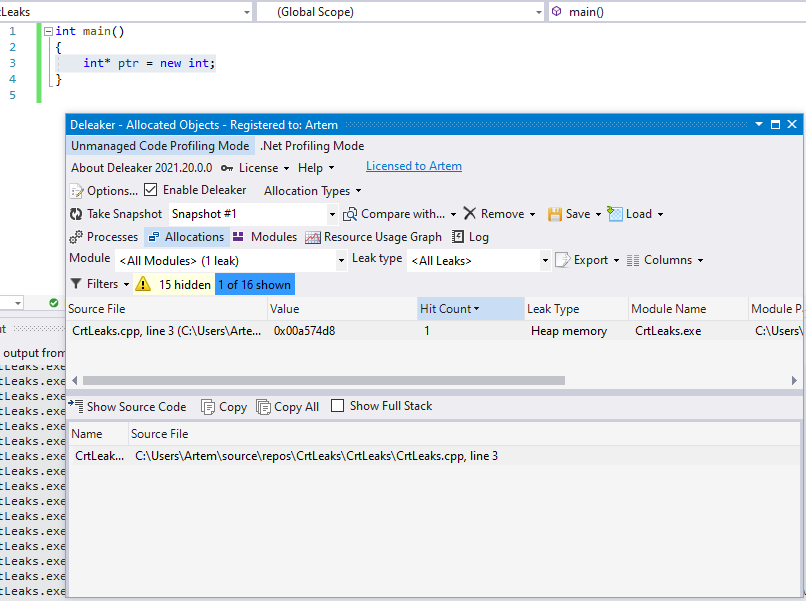The image size is (806, 601).
Task: Toggle the Enable Deleaker checkbox
Action: (x=151, y=190)
